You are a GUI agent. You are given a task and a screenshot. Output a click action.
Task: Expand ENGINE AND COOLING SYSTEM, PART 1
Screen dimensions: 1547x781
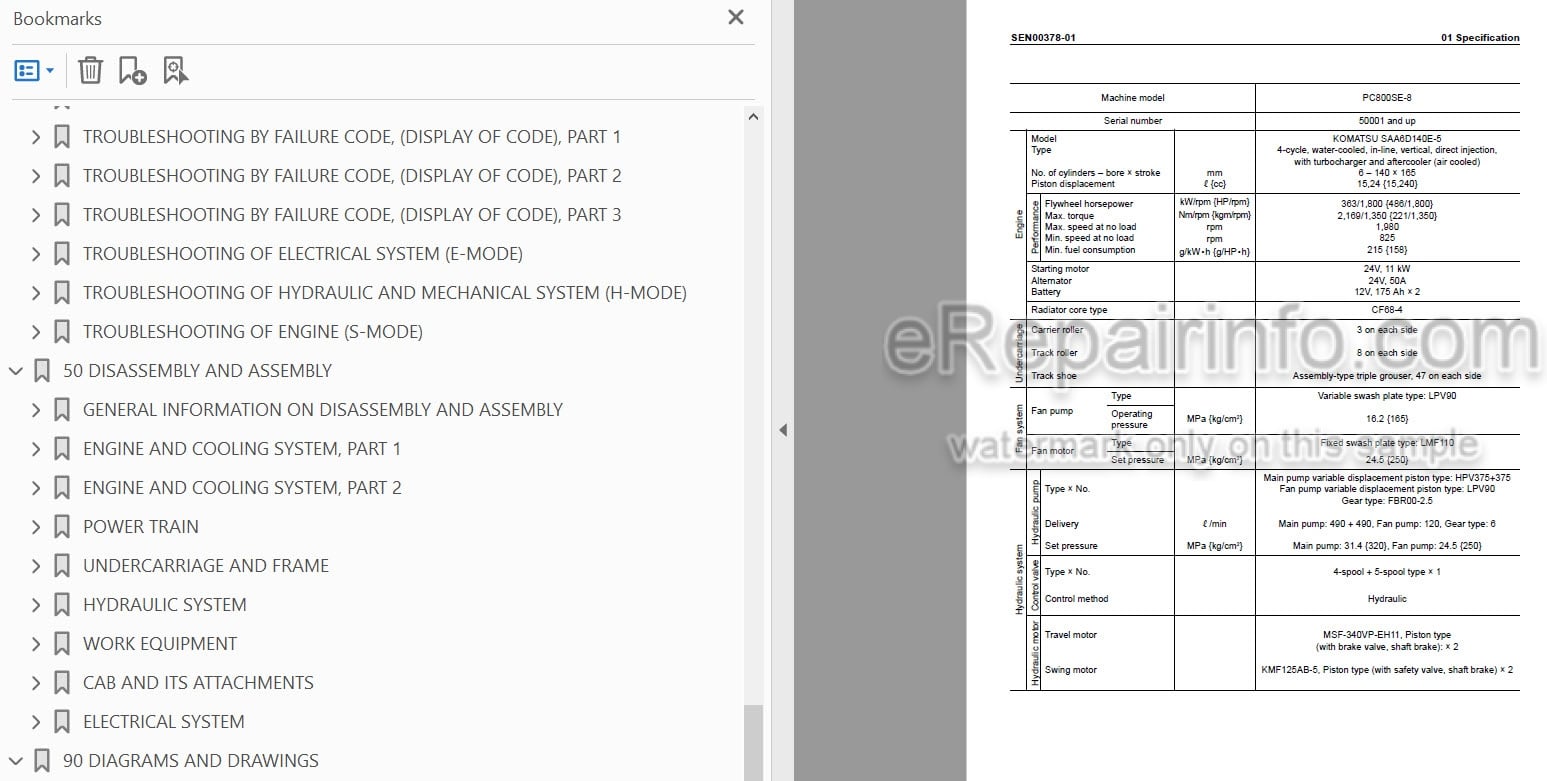point(36,449)
